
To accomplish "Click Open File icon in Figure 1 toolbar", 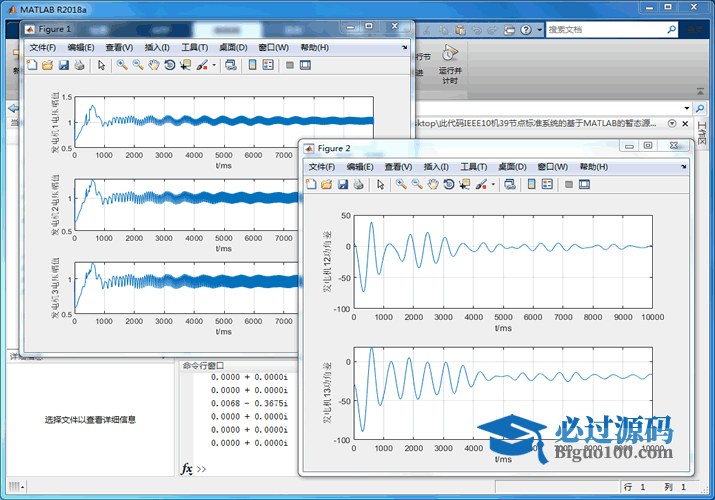I will pos(47,65).
